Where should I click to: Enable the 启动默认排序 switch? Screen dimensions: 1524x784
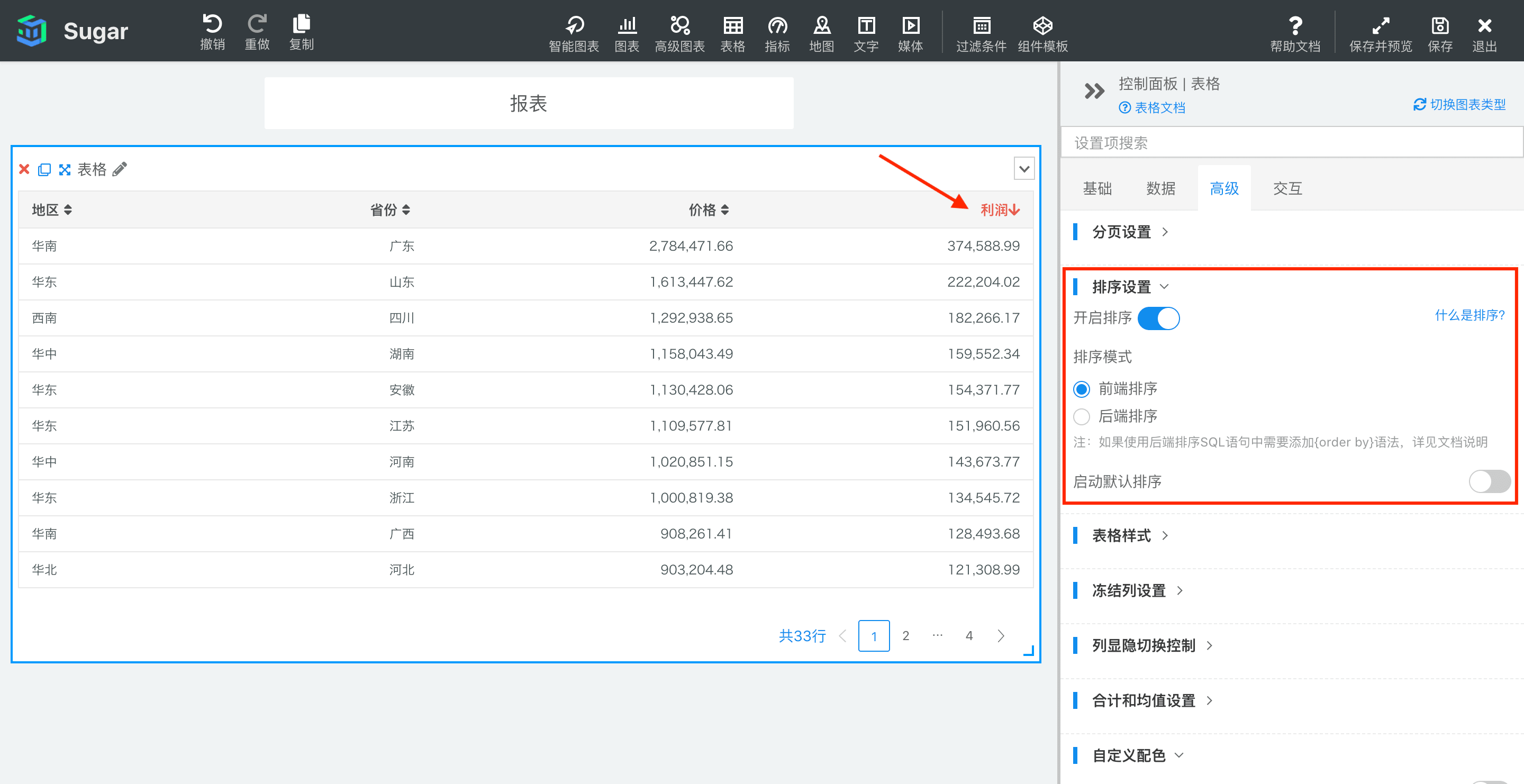1489,481
